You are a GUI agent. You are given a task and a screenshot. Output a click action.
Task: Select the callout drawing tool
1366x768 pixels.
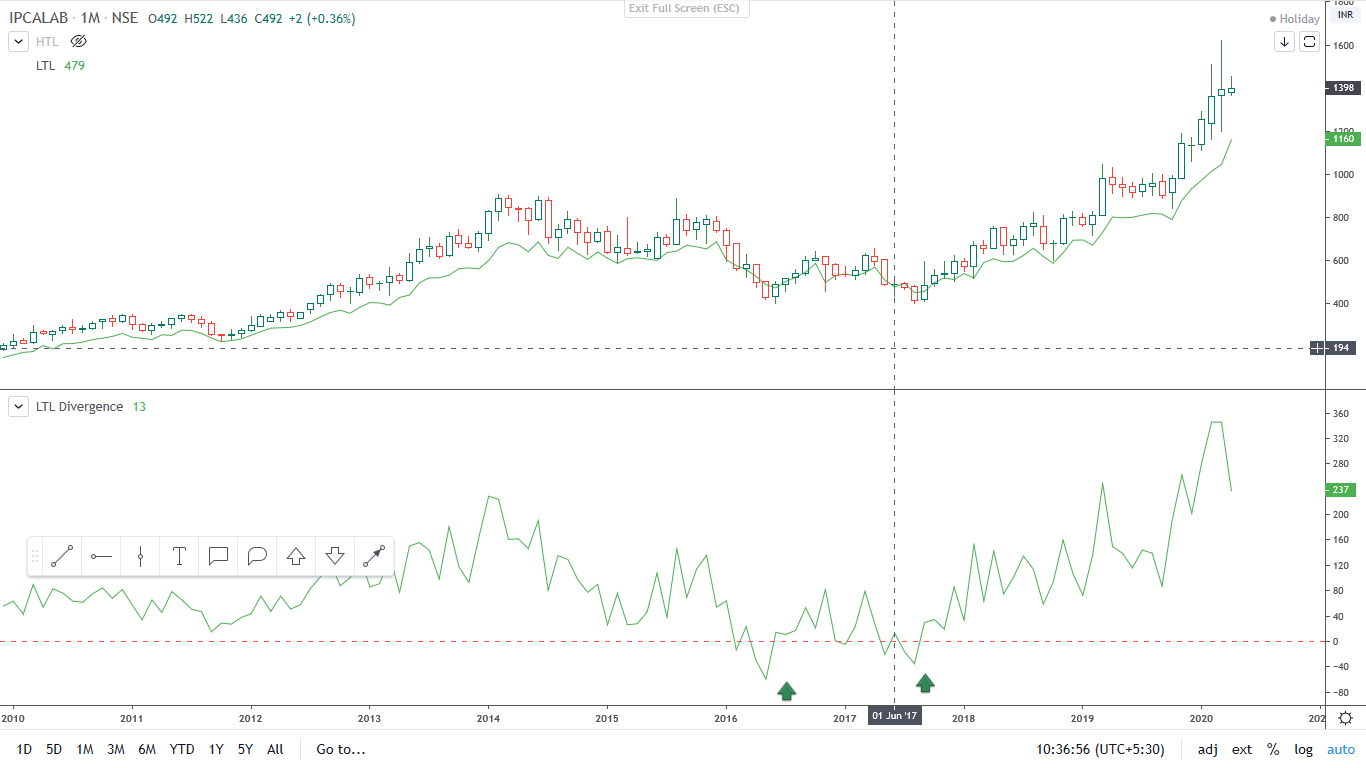click(x=218, y=556)
